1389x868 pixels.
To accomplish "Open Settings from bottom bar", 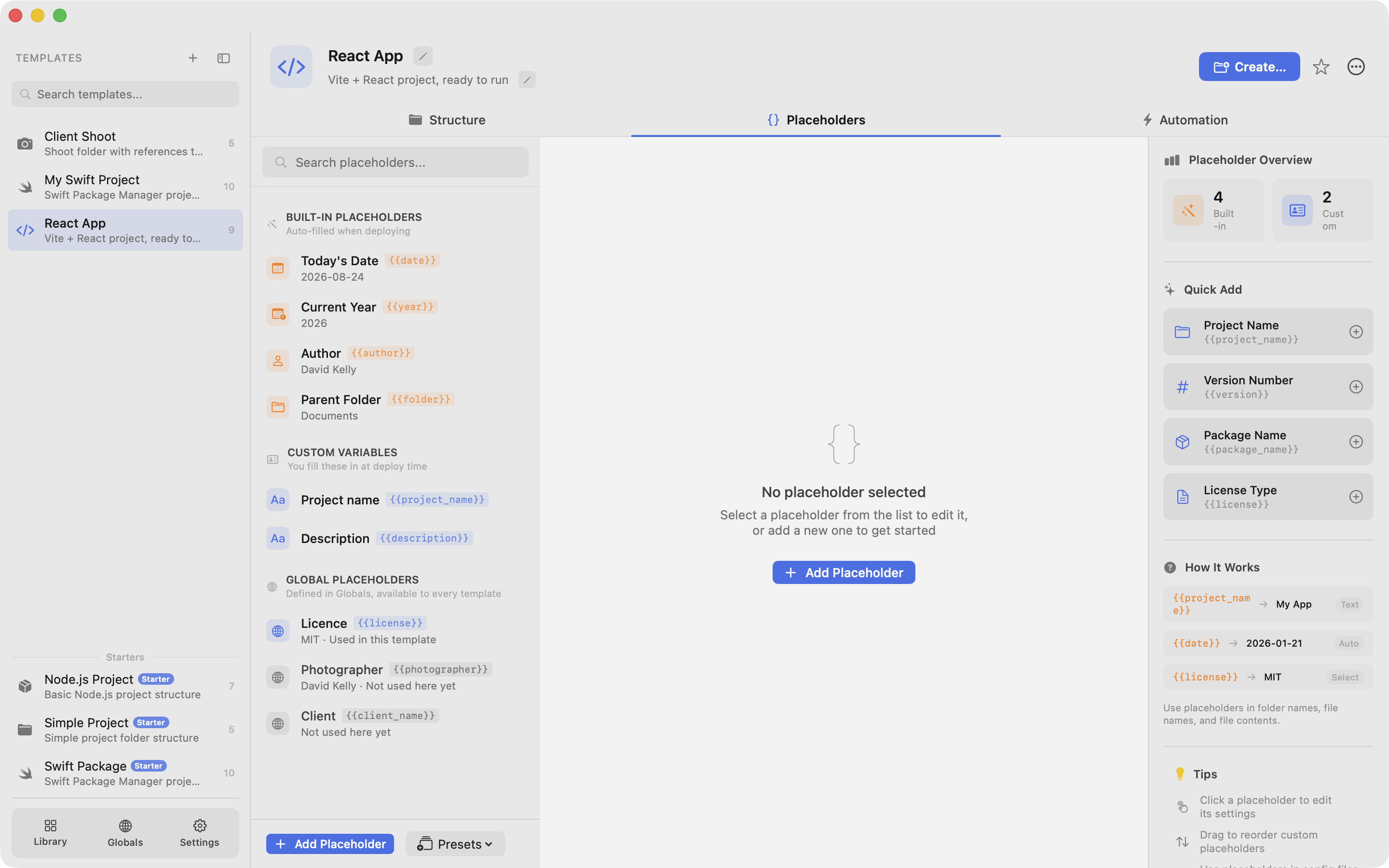I will (x=199, y=833).
